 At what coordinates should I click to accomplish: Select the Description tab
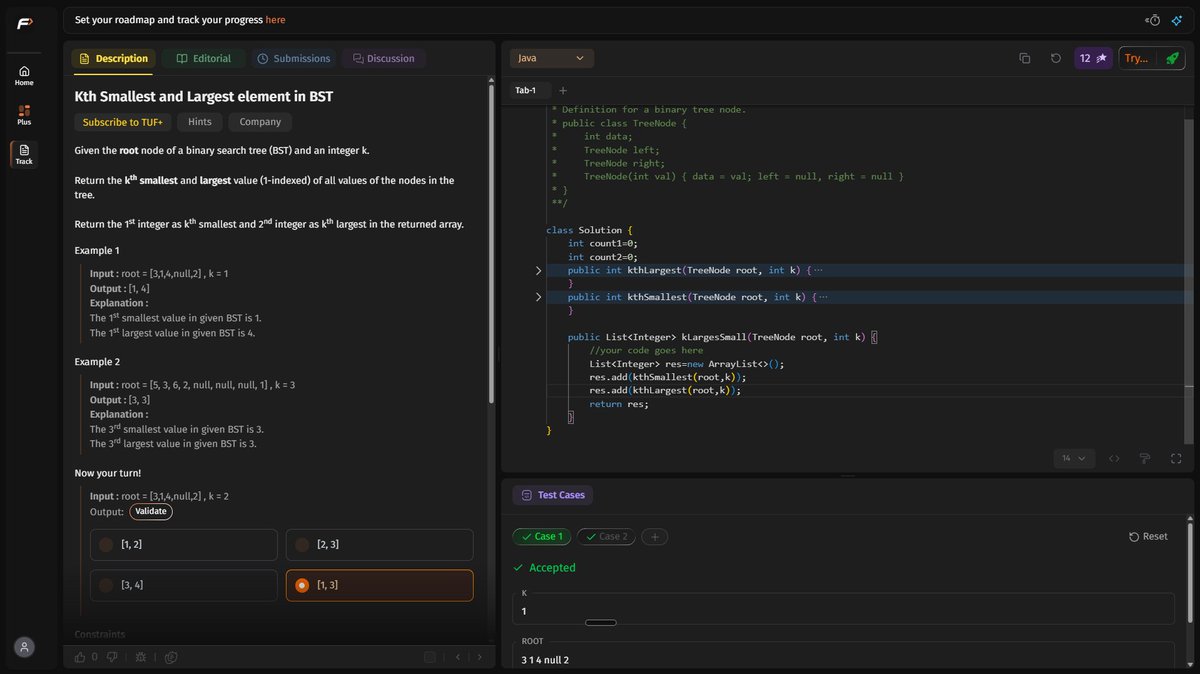(x=113, y=58)
